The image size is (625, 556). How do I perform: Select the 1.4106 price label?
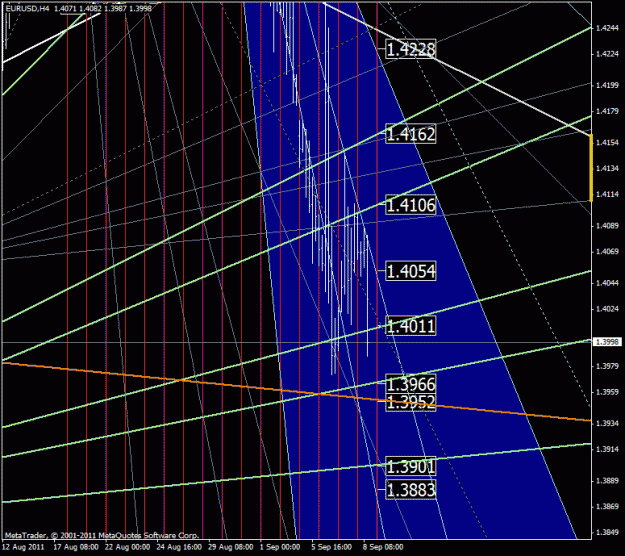411,205
